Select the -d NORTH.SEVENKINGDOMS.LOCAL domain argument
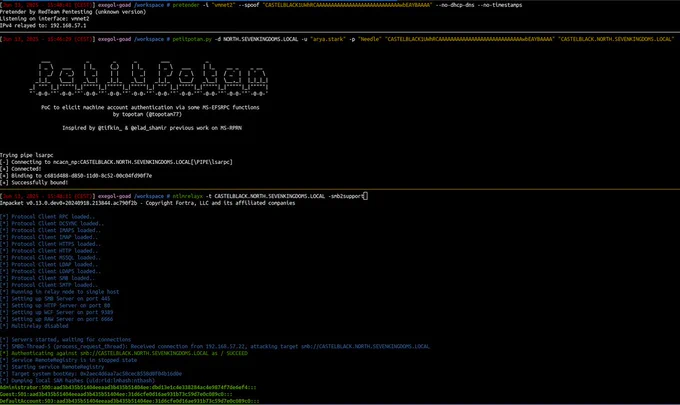 pos(256,39)
